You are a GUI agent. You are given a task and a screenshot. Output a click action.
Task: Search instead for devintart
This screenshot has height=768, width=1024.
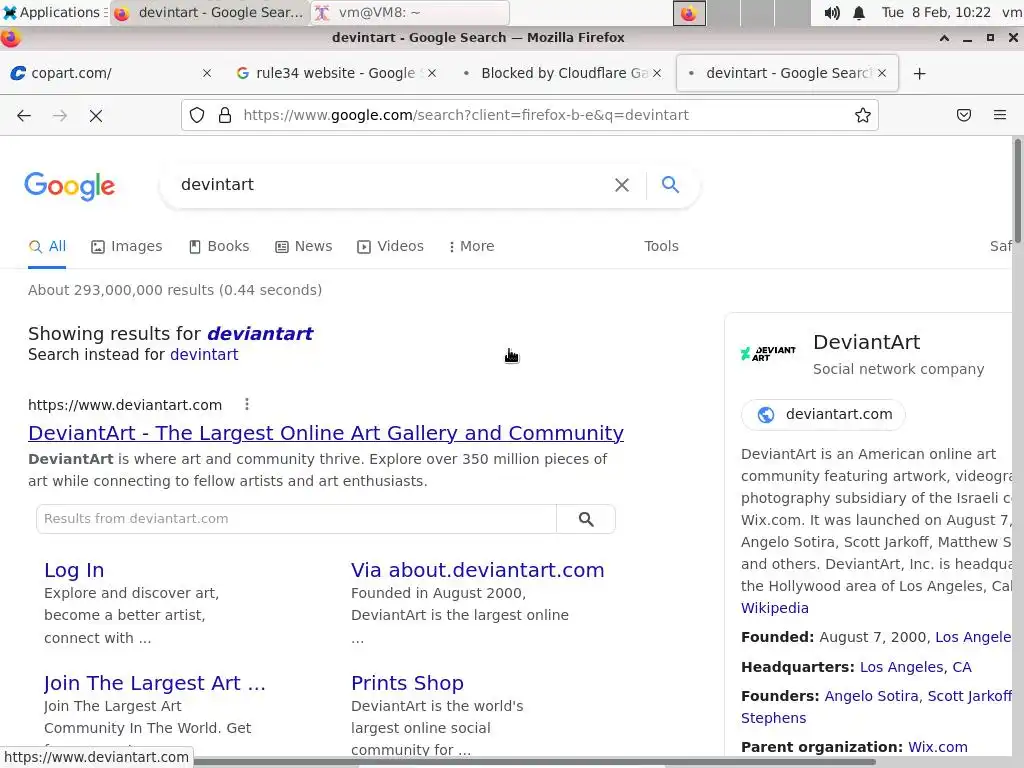(x=204, y=355)
